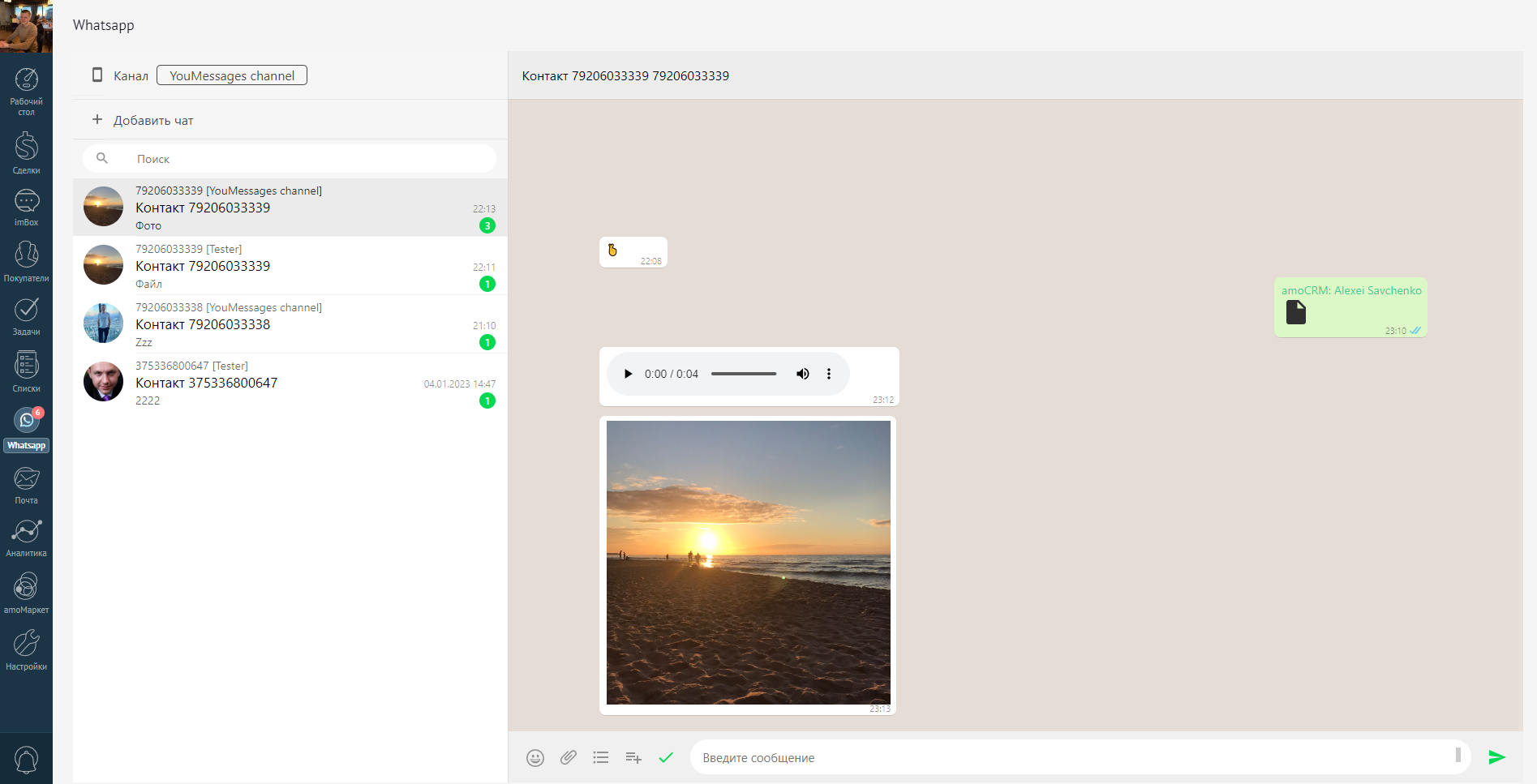
Task: Click the search magnifier icon
Action: pos(102,158)
